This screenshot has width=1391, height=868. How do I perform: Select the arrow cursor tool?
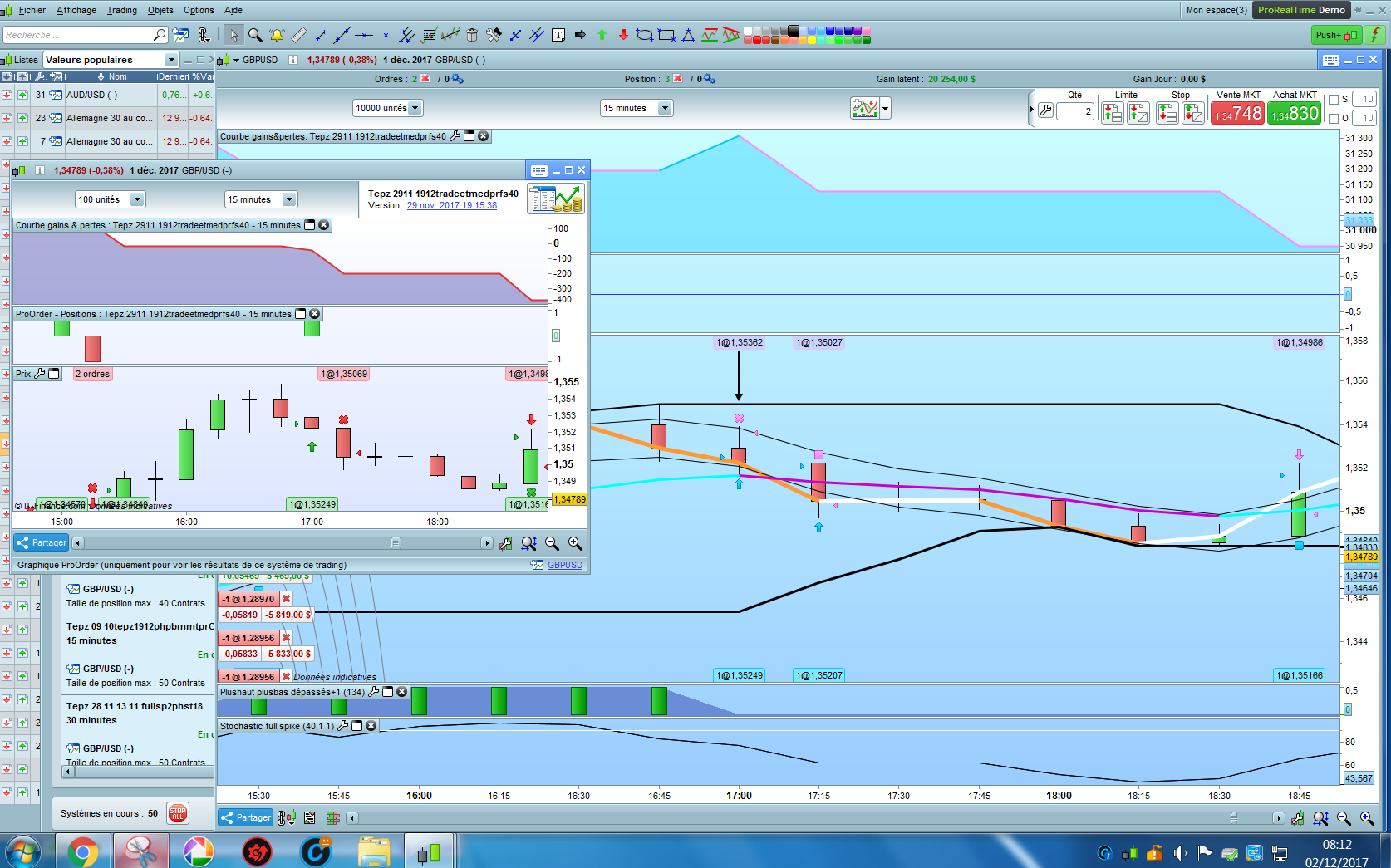tap(233, 35)
